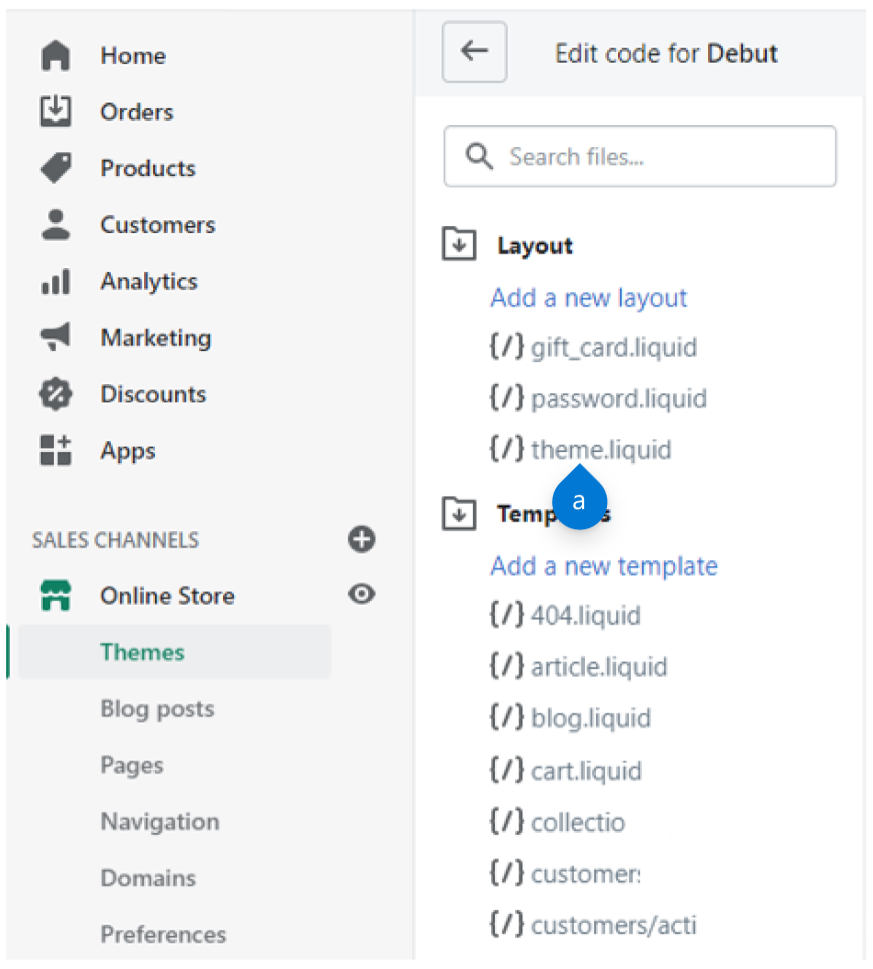Viewport: 873px width, 969px height.
Task: Focus the Search files field
Action: pyautogui.click(x=640, y=156)
